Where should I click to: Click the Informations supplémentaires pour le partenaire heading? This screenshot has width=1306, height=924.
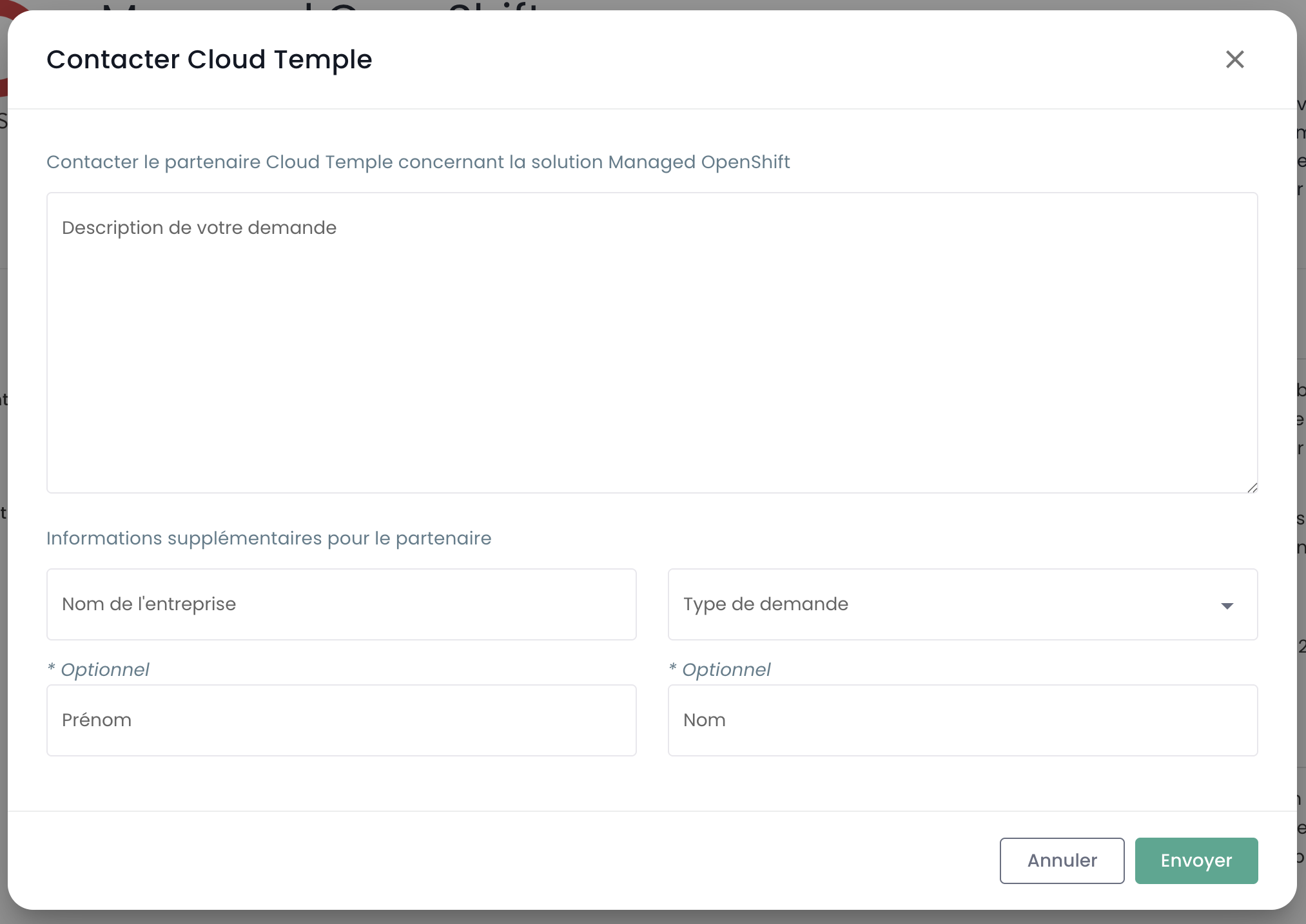(269, 538)
